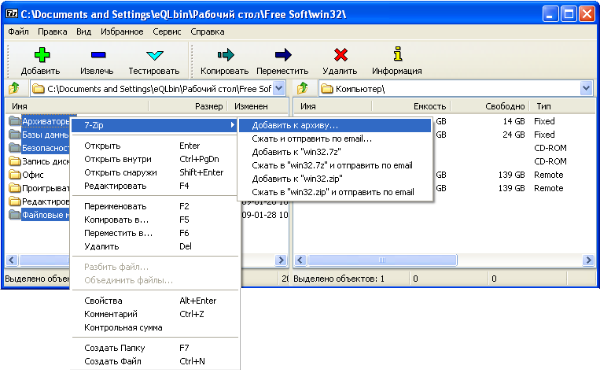Select Редактировать in context menu
The image size is (600, 373).
tap(155, 186)
